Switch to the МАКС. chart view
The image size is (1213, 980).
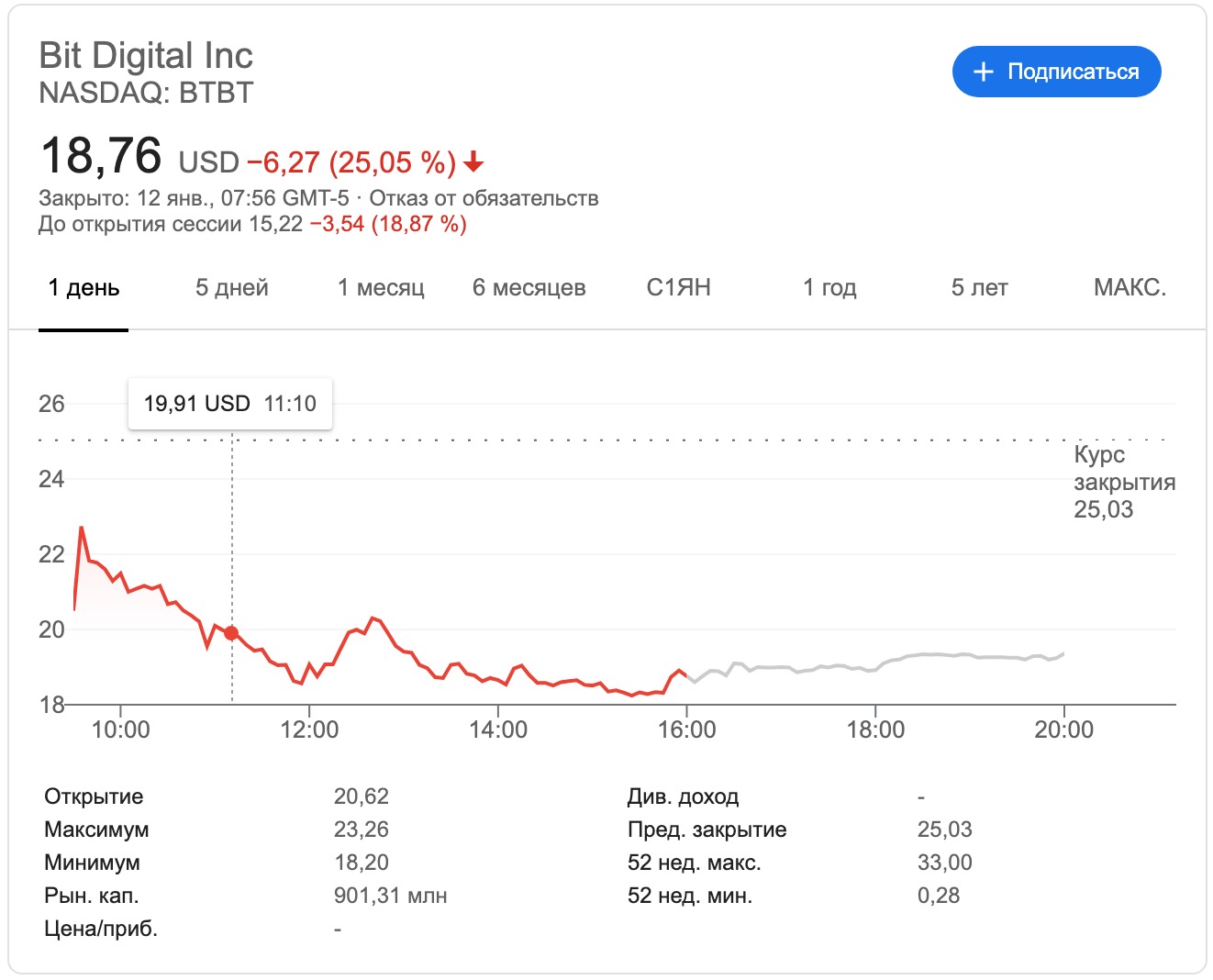(x=1128, y=287)
